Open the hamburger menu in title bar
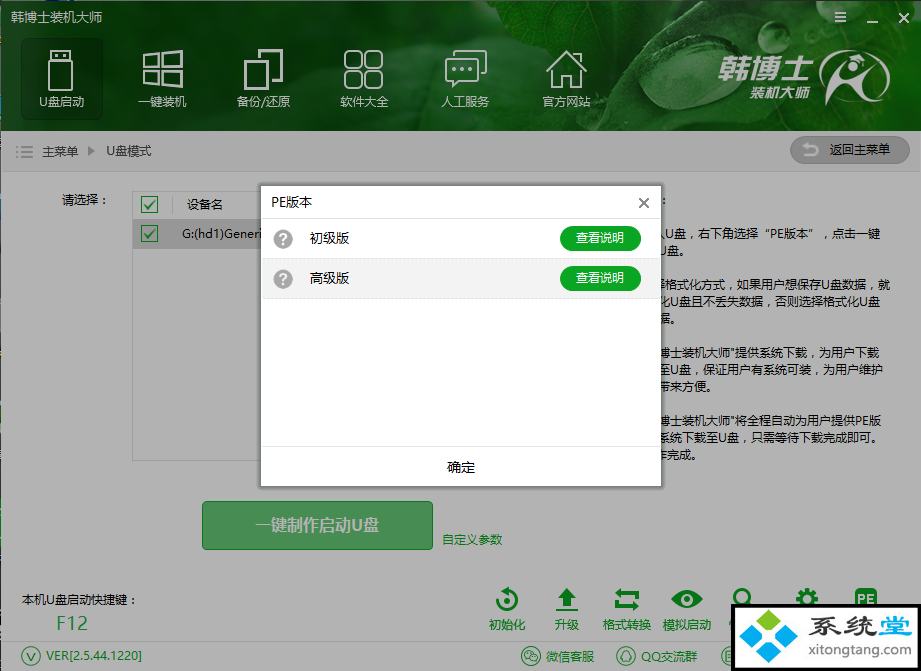The height and width of the screenshot is (671, 921). (841, 18)
